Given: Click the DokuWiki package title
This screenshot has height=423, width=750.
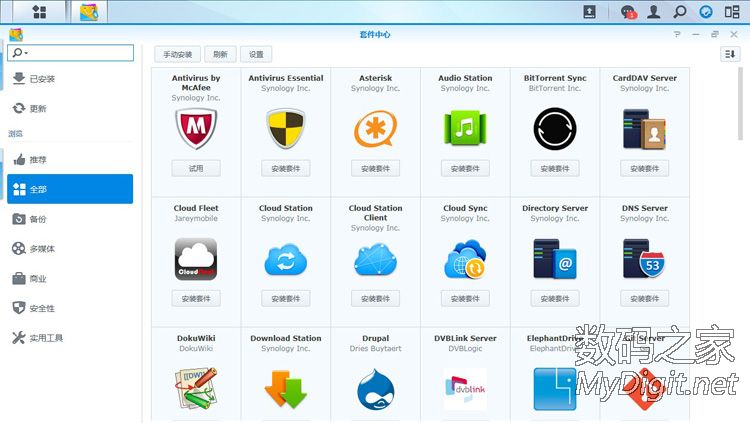Looking at the screenshot, I should [x=196, y=338].
